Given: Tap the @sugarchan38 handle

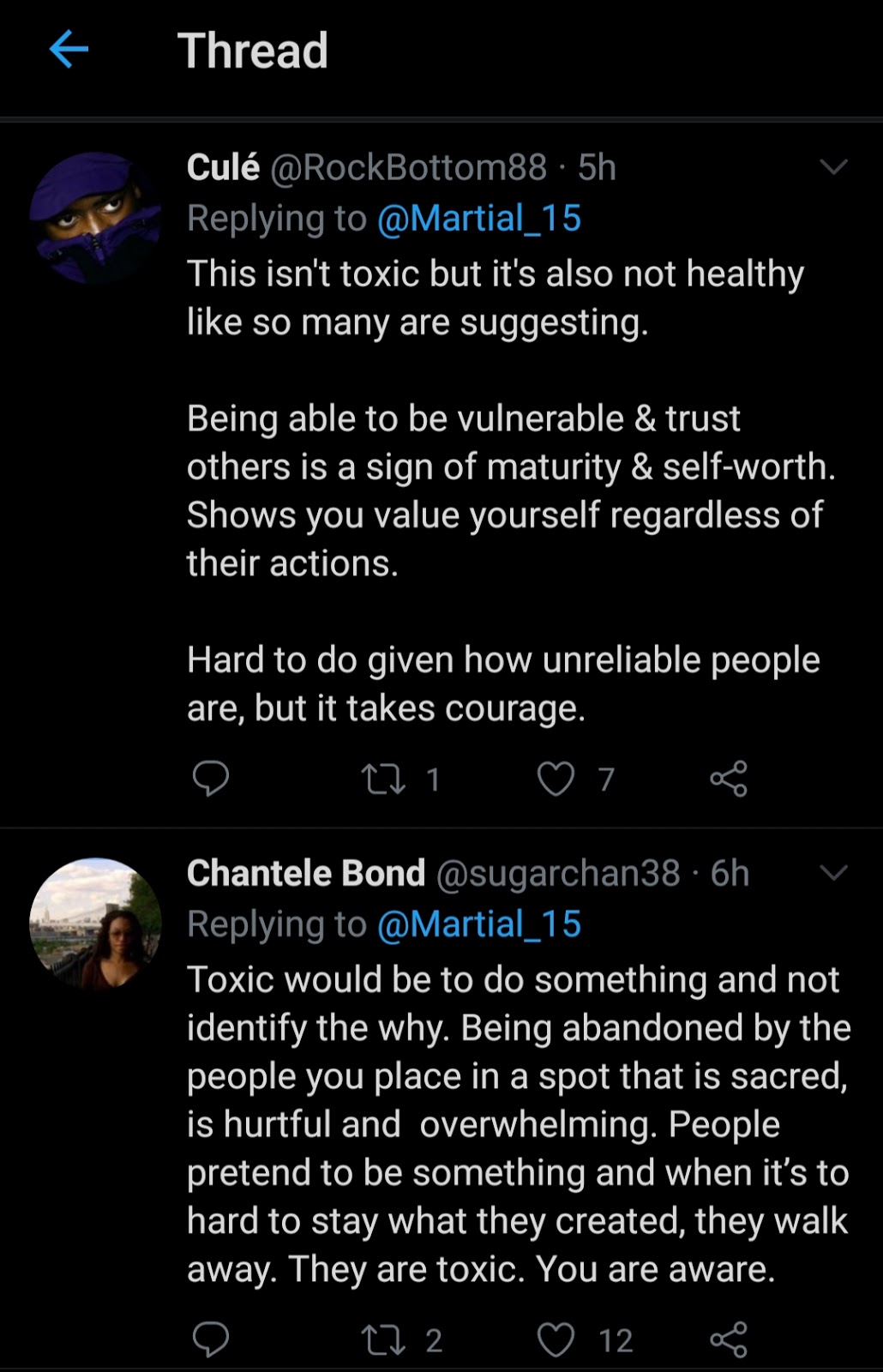Looking at the screenshot, I should pyautogui.click(x=558, y=873).
